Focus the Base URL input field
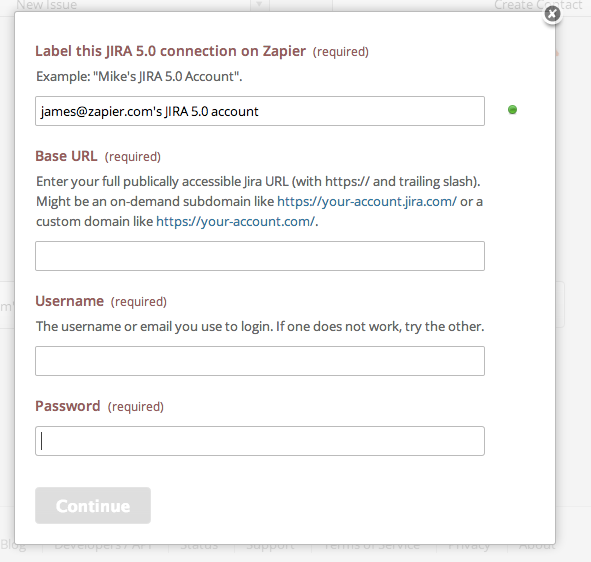 click(260, 256)
